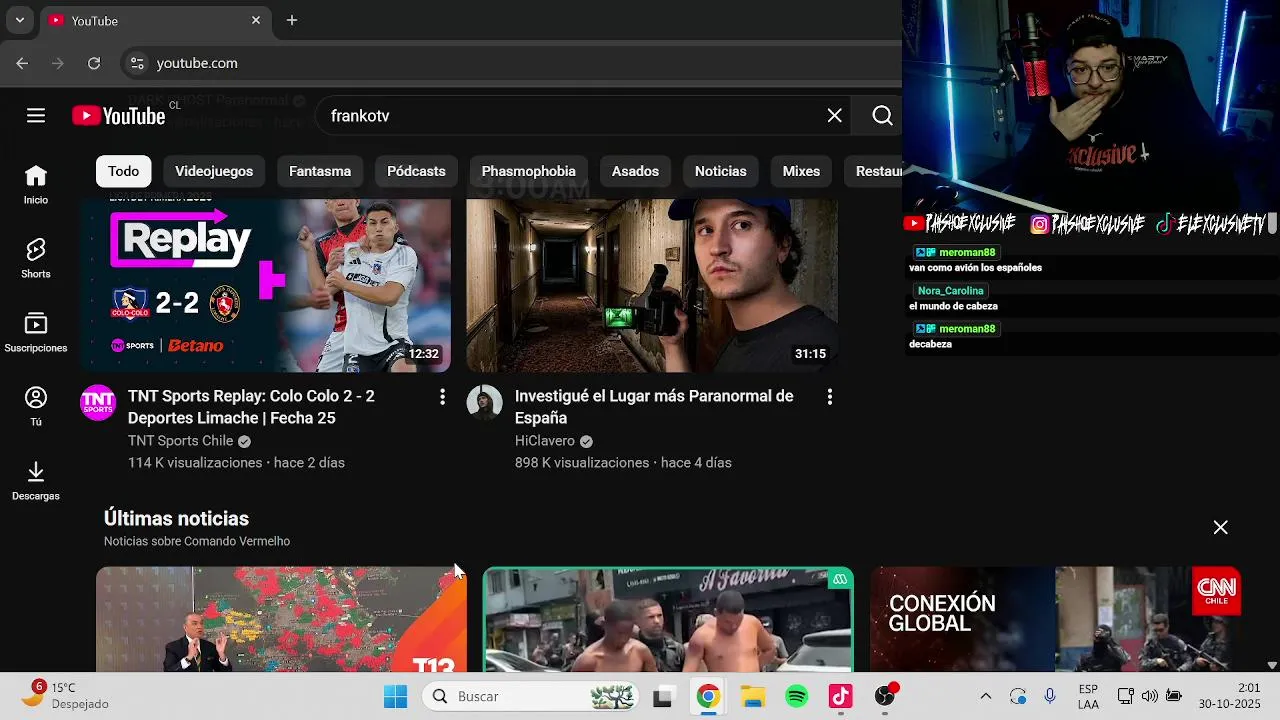The width and height of the screenshot is (1280, 720).
Task: Click the page scrollbar down arrow
Action: (1272, 665)
